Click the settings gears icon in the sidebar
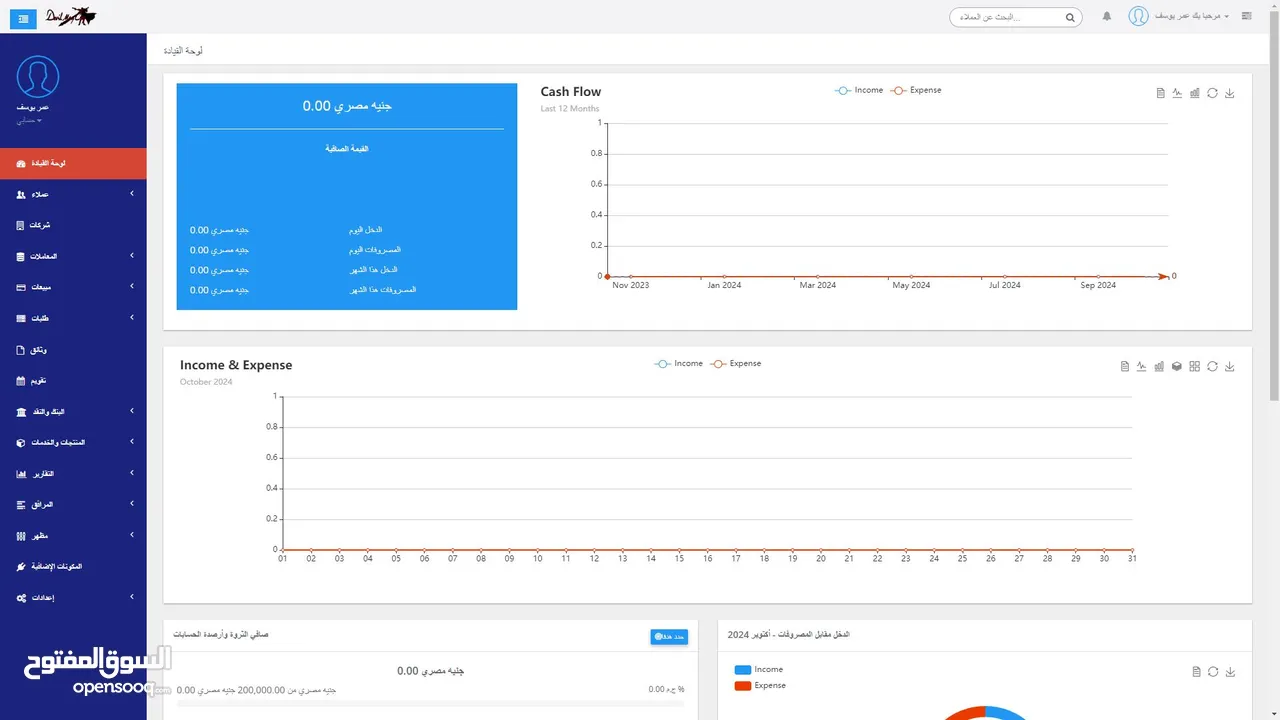The height and width of the screenshot is (720, 1280). 21,597
